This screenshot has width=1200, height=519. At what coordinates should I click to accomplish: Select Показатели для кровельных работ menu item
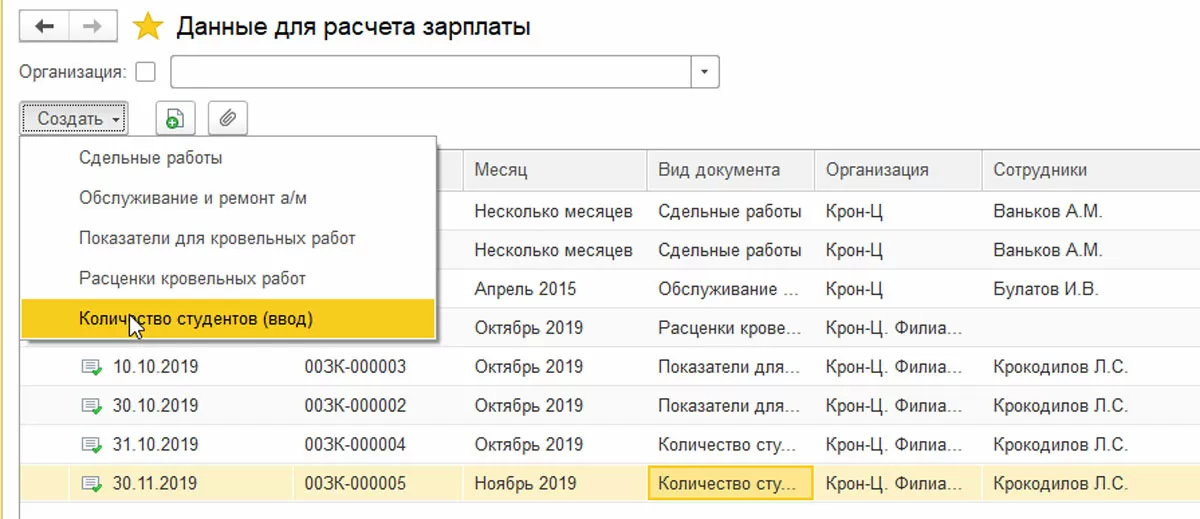click(217, 238)
